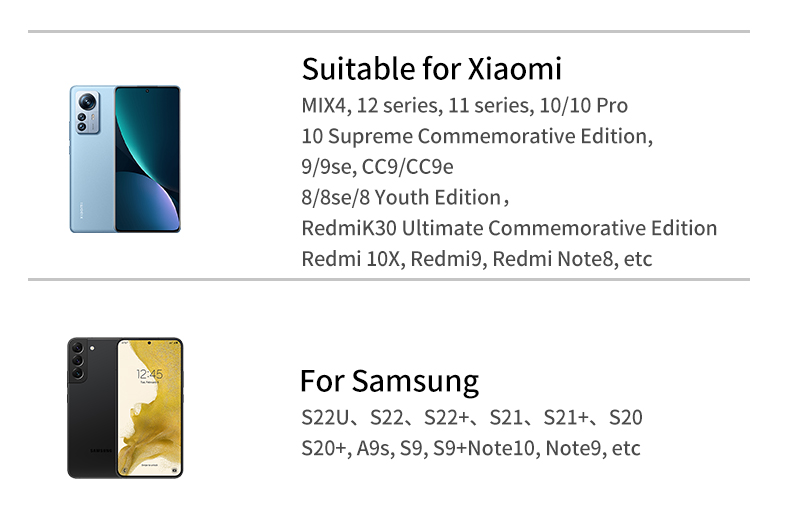Image resolution: width=790 pixels, height=514 pixels.
Task: Click the black Samsung phone image
Action: click(125, 408)
